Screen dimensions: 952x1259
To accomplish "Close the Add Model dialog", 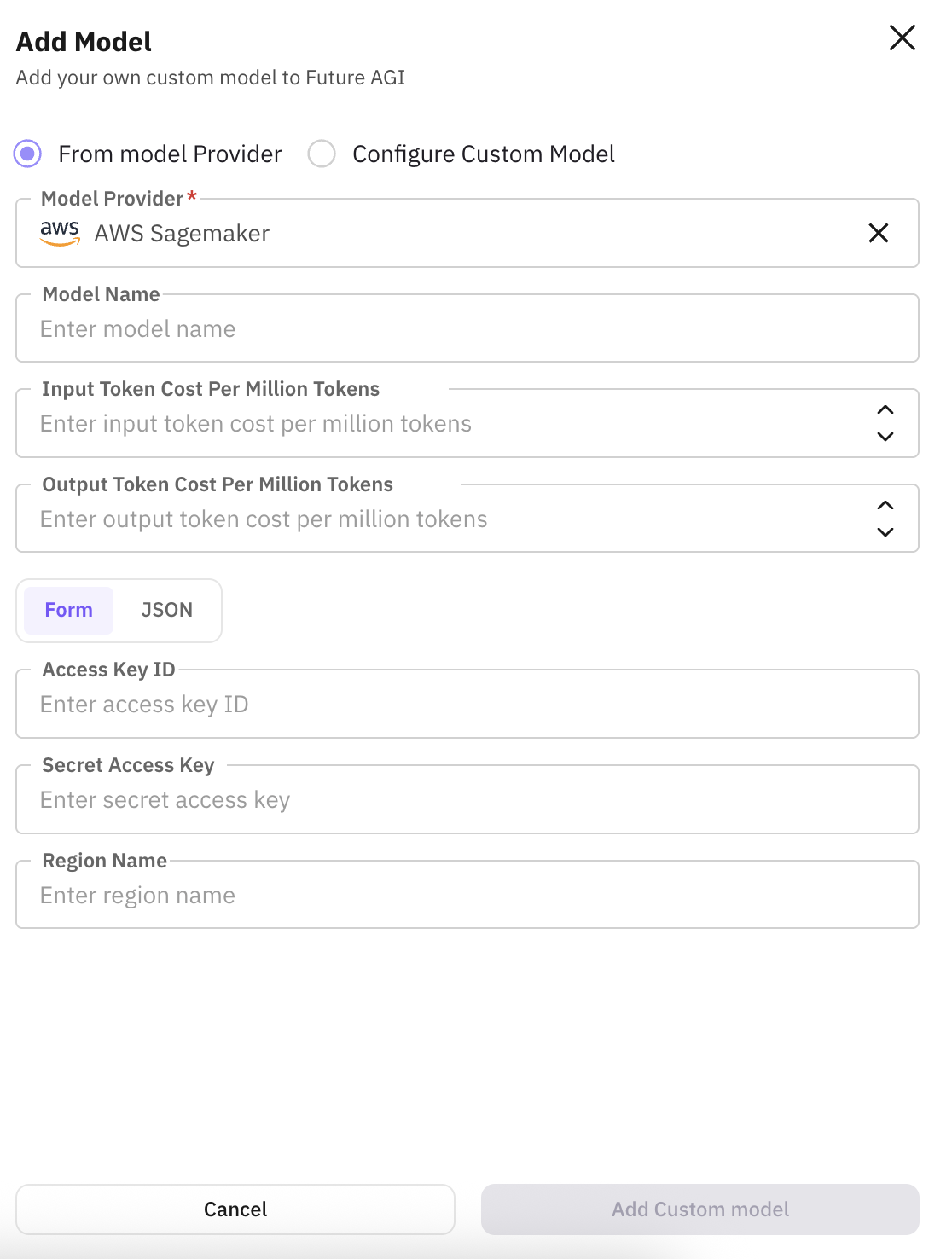I will 902,38.
